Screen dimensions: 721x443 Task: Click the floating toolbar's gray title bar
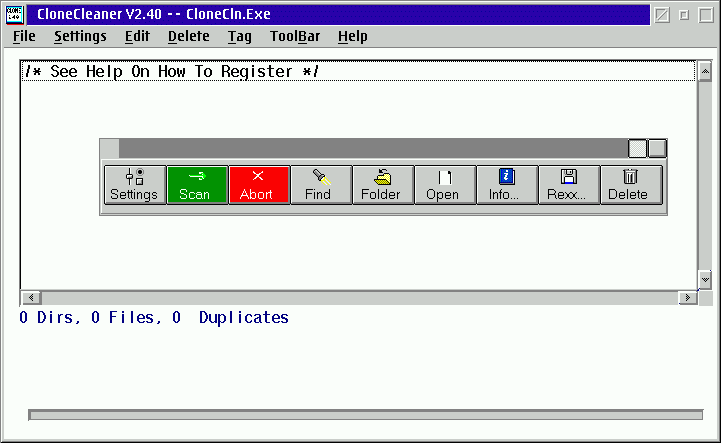(x=373, y=148)
